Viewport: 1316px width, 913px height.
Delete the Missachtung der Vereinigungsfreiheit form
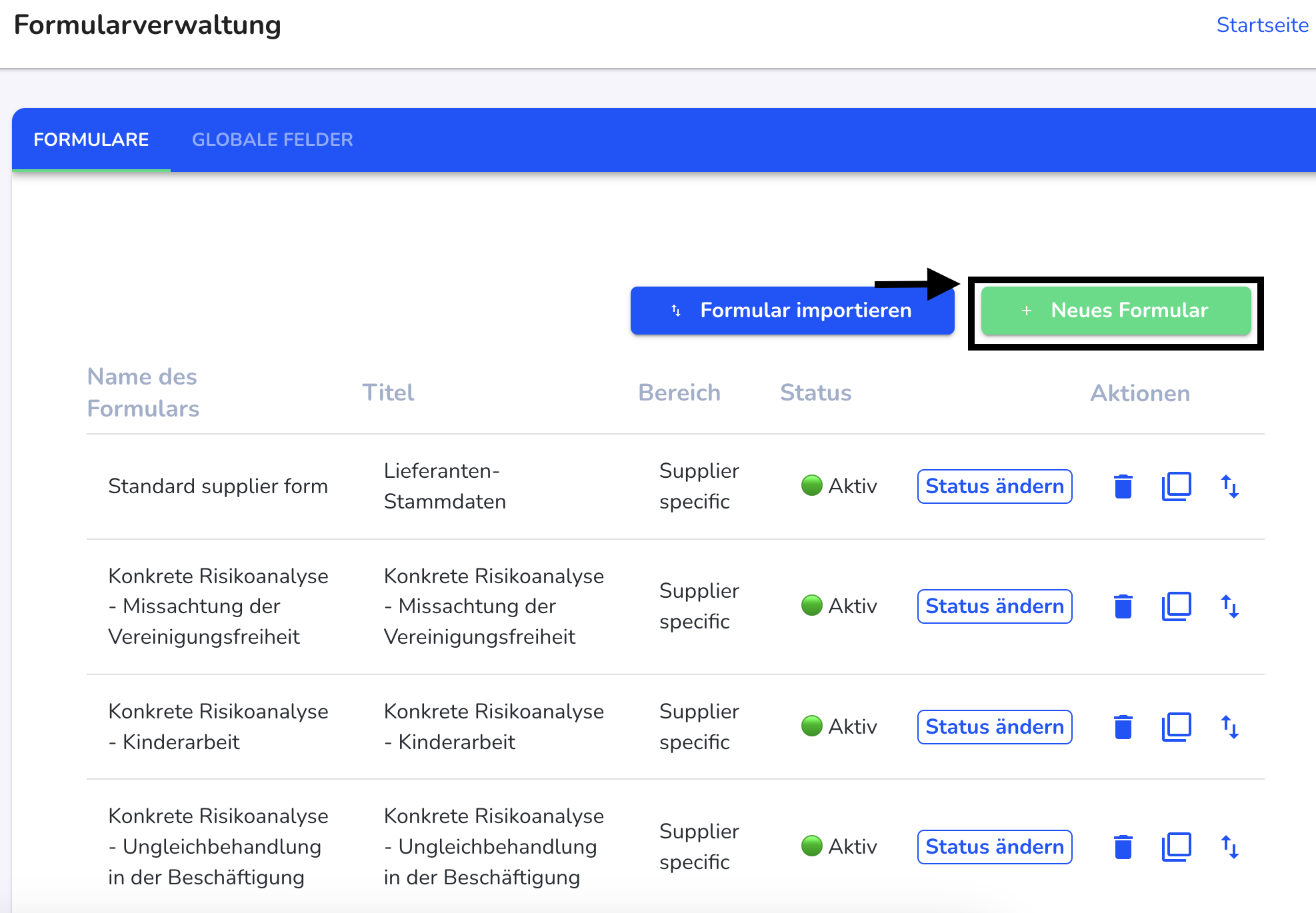pyautogui.click(x=1123, y=606)
